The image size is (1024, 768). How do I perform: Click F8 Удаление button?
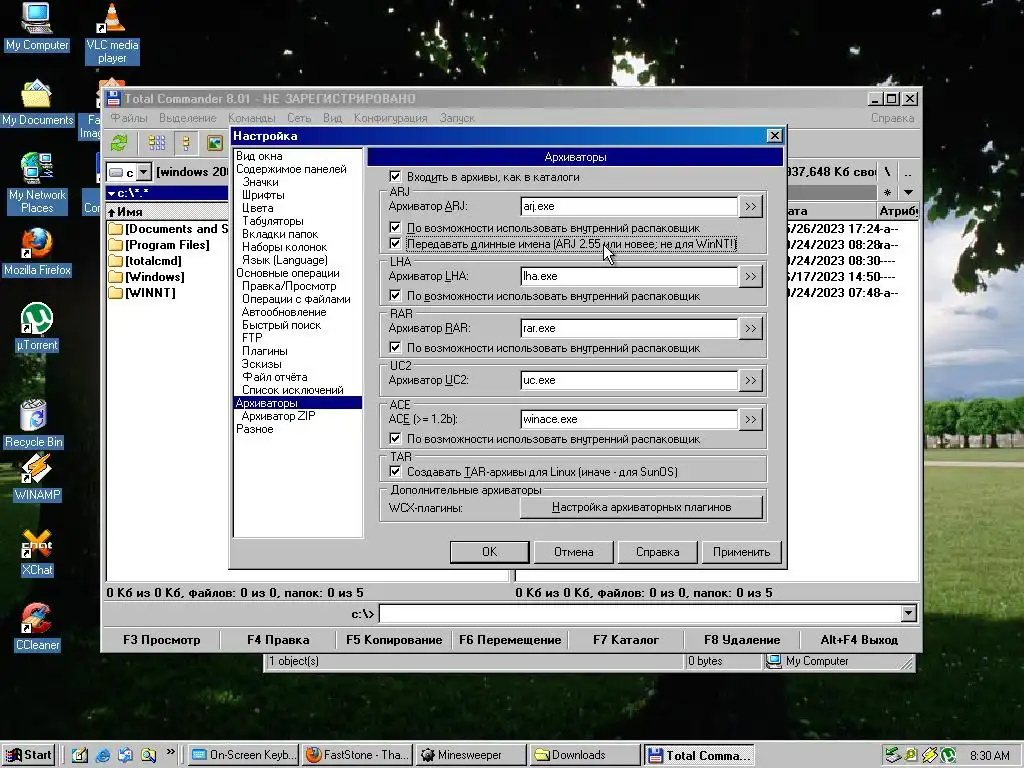point(742,640)
